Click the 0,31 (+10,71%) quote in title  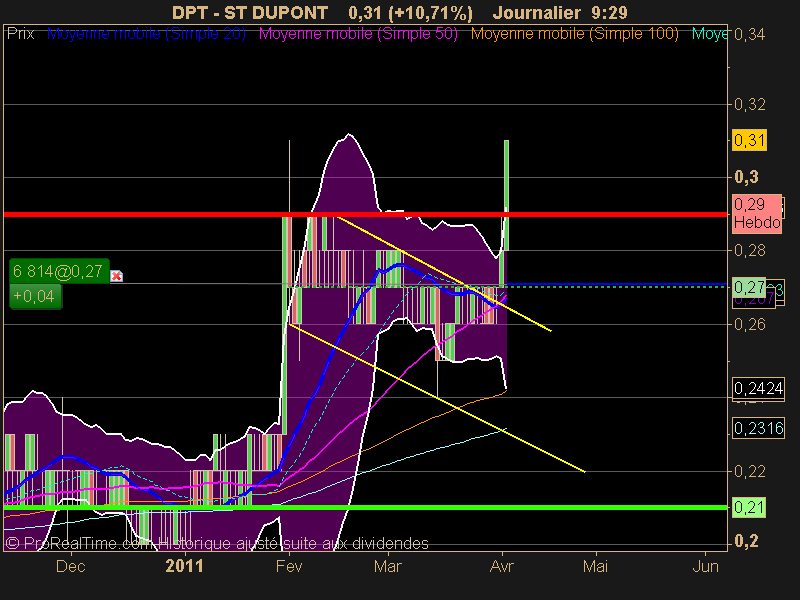click(x=411, y=13)
